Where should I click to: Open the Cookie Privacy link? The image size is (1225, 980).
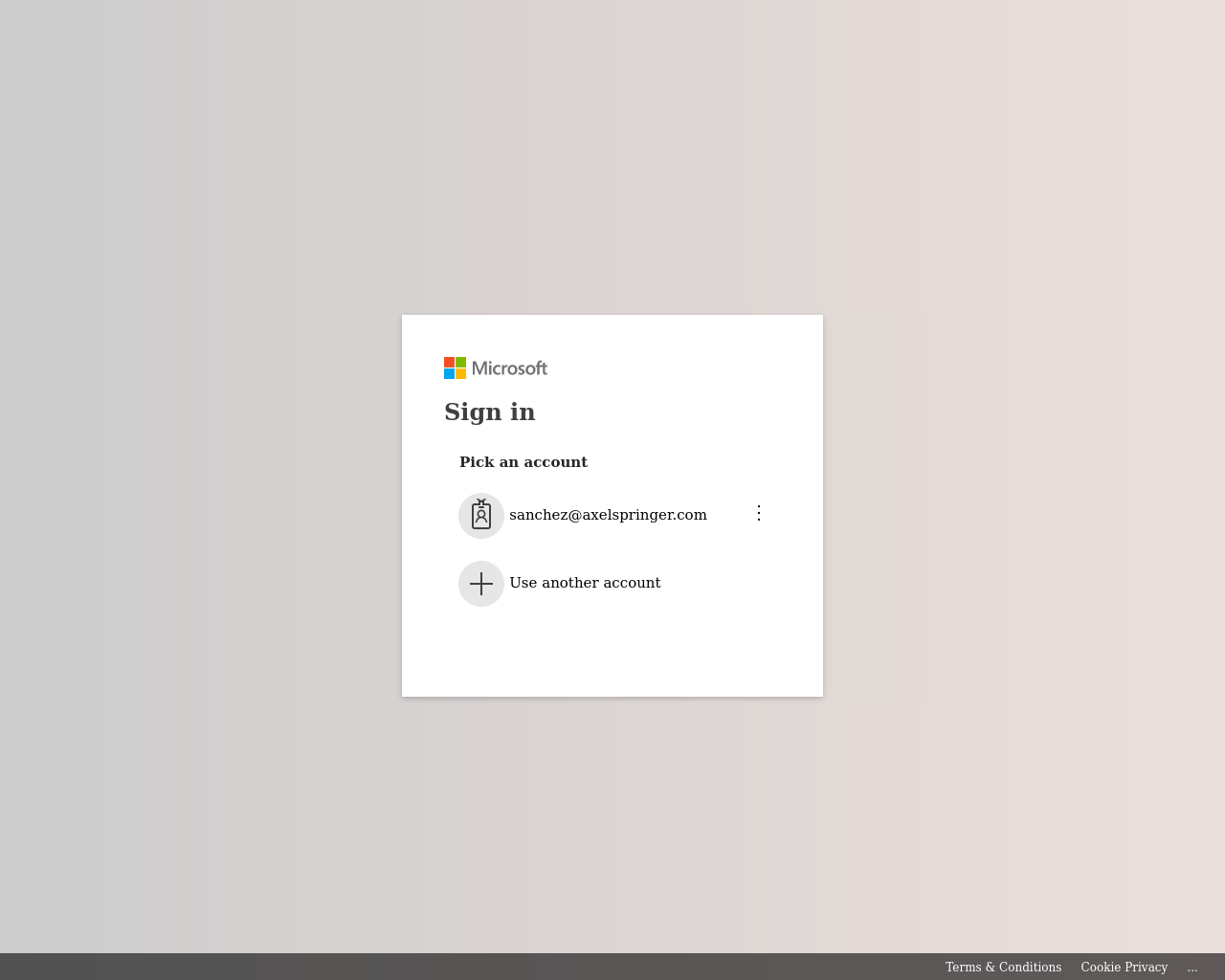[x=1124, y=968]
